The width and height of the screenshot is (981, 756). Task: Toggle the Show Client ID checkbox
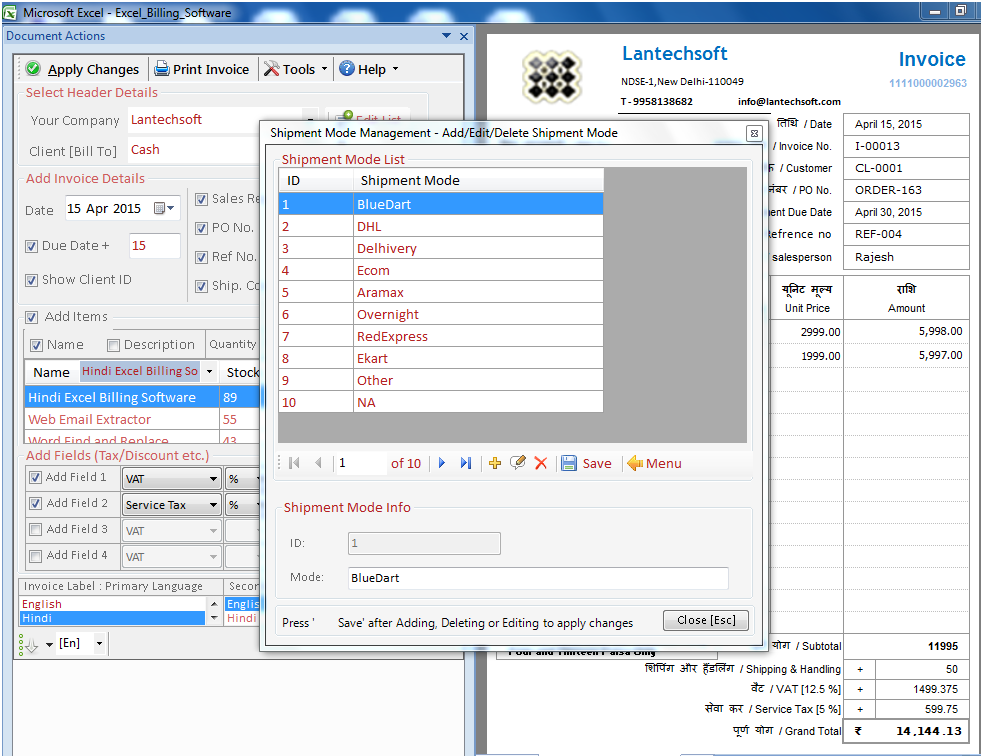point(31,280)
